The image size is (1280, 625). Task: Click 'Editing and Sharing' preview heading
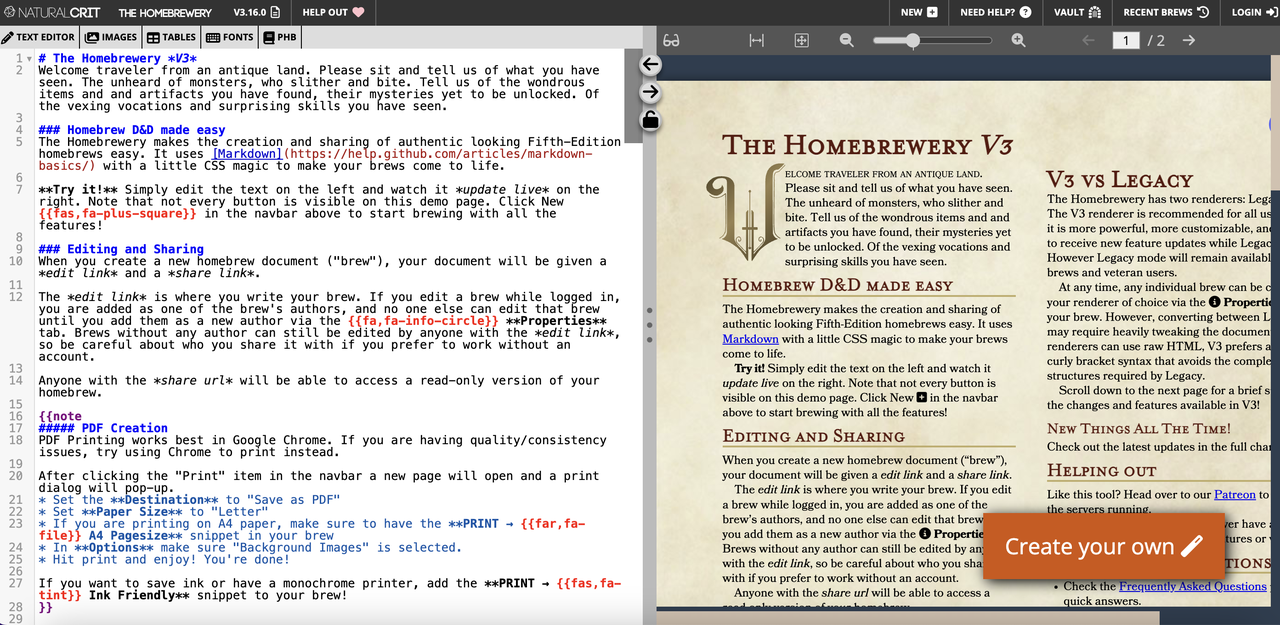click(x=814, y=436)
